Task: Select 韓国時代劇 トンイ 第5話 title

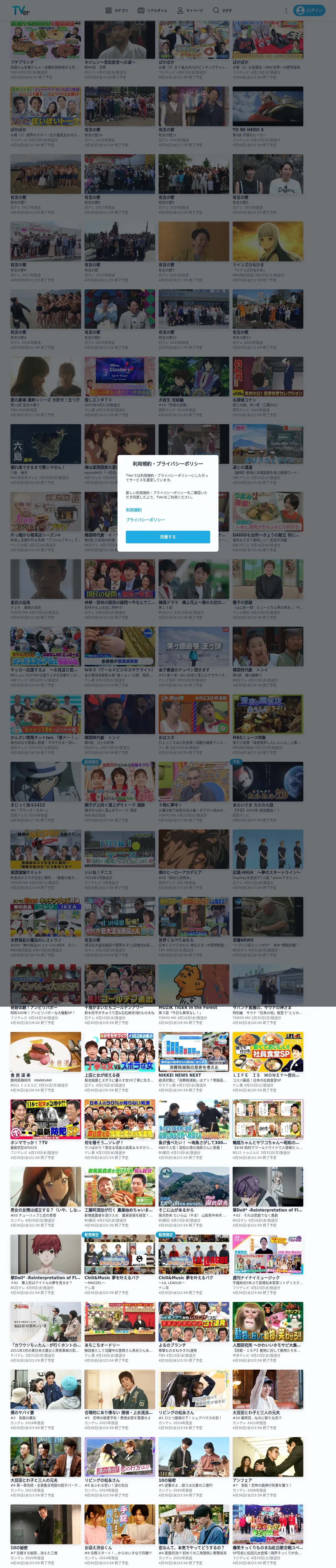Action: pyautogui.click(x=250, y=670)
